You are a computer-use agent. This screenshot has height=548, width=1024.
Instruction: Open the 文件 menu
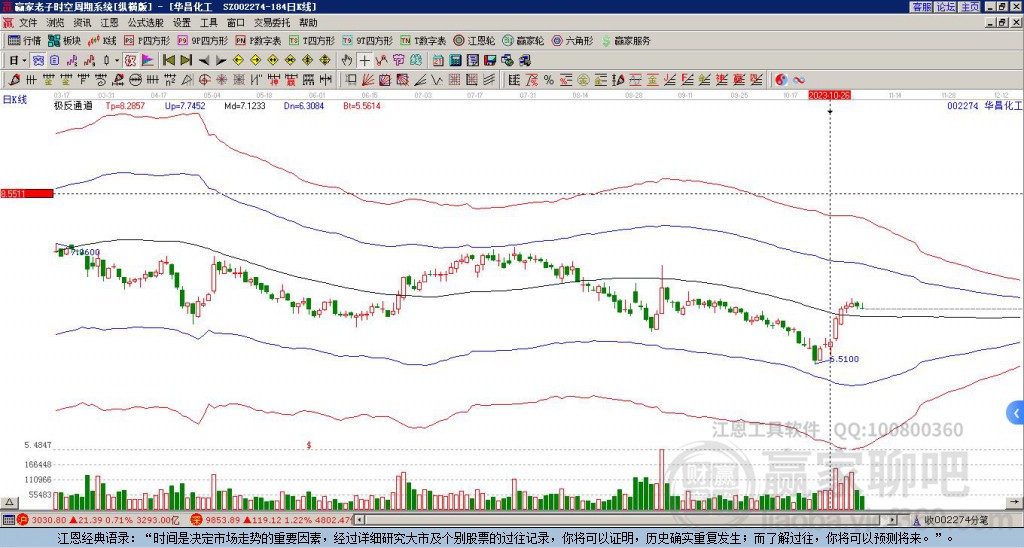(x=28, y=23)
